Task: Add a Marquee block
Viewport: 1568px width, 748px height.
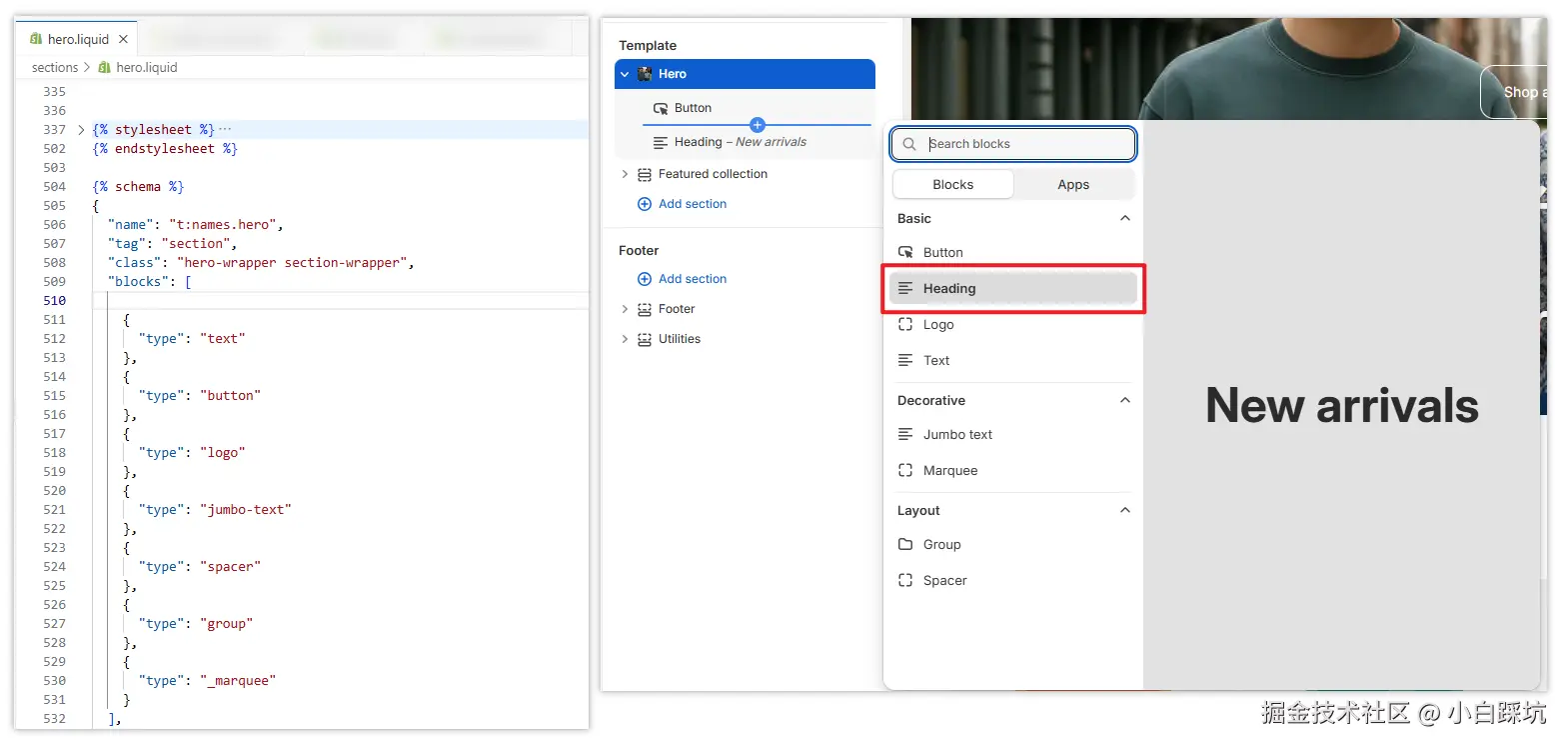Action: click(1013, 470)
